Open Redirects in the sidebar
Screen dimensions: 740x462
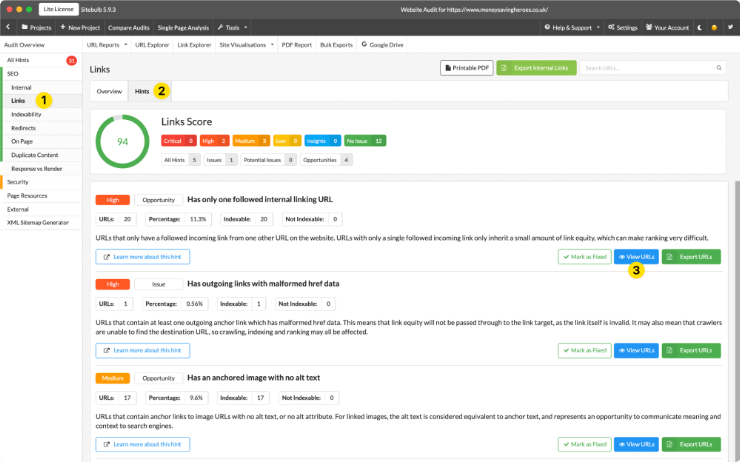tap(23, 128)
